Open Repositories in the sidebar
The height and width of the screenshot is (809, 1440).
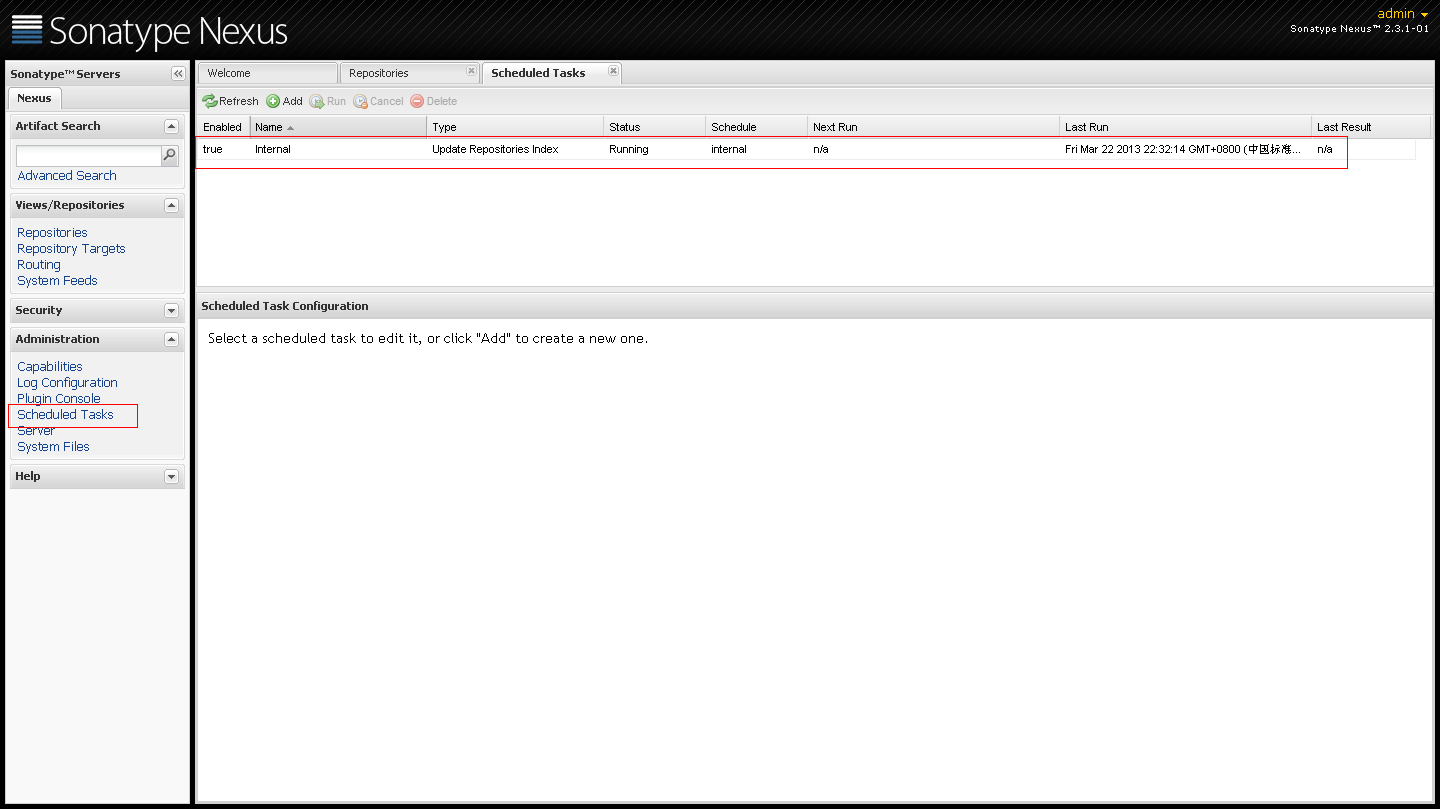tap(52, 233)
